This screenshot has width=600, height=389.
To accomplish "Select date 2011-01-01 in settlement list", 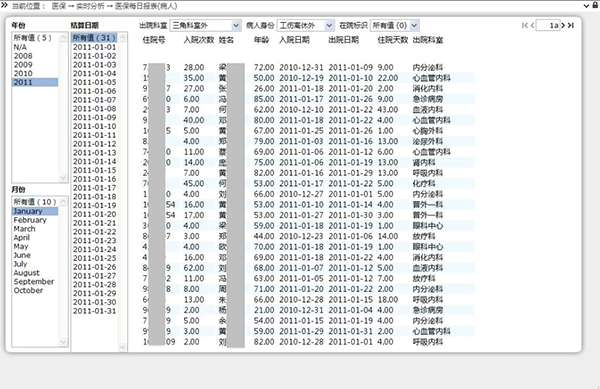I will tap(94, 47).
